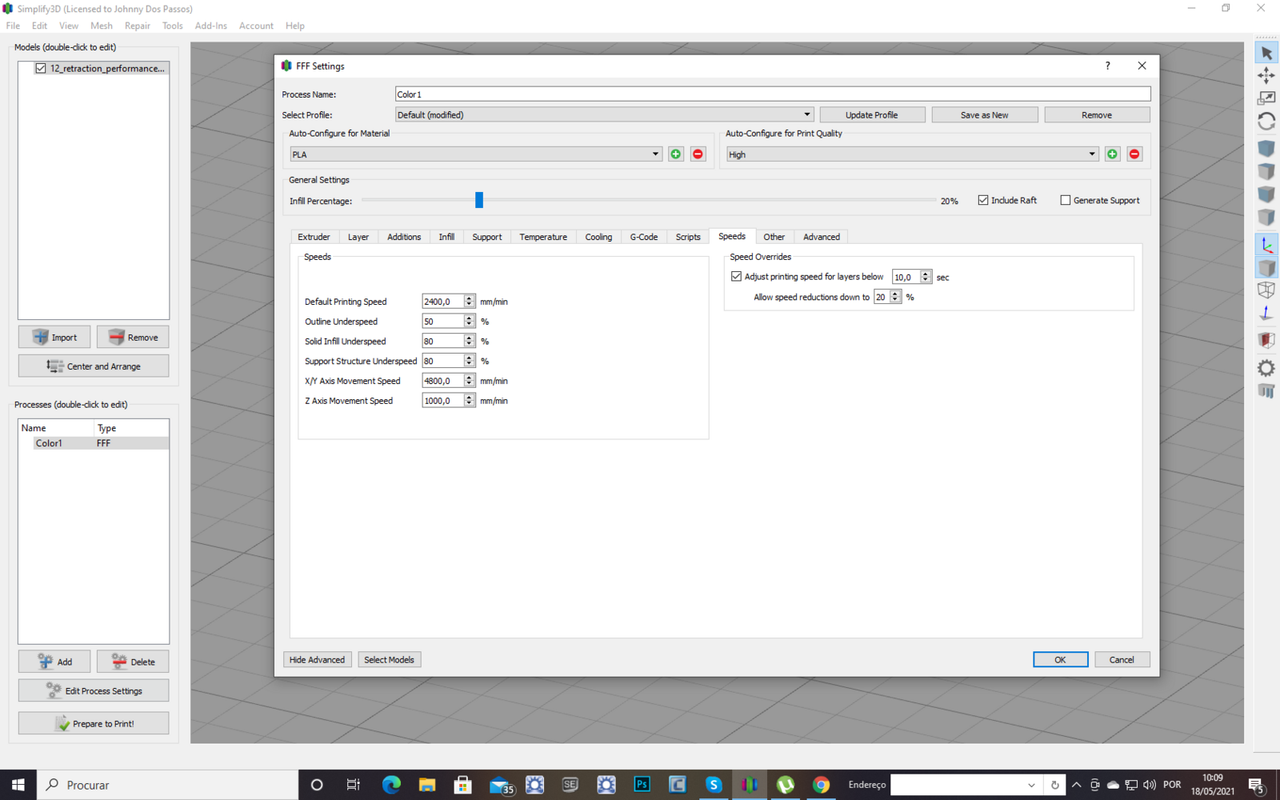Image resolution: width=1280 pixels, height=800 pixels.
Task: Switch to the Extruder tab
Action: pyautogui.click(x=314, y=237)
